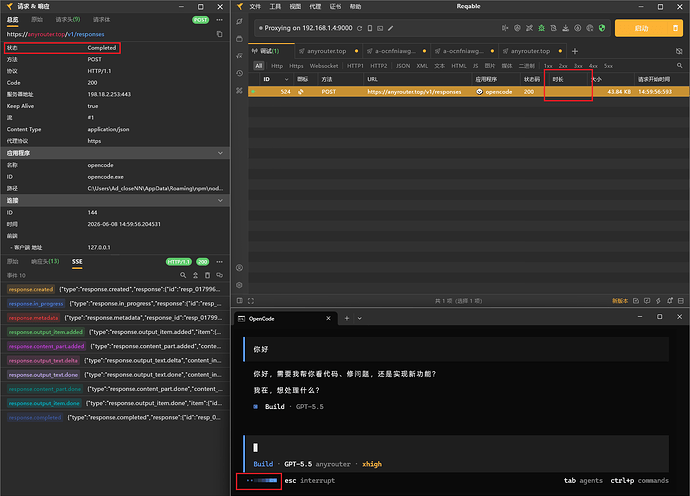
Task: Toggle the 2xx status filter
Action: (563, 66)
